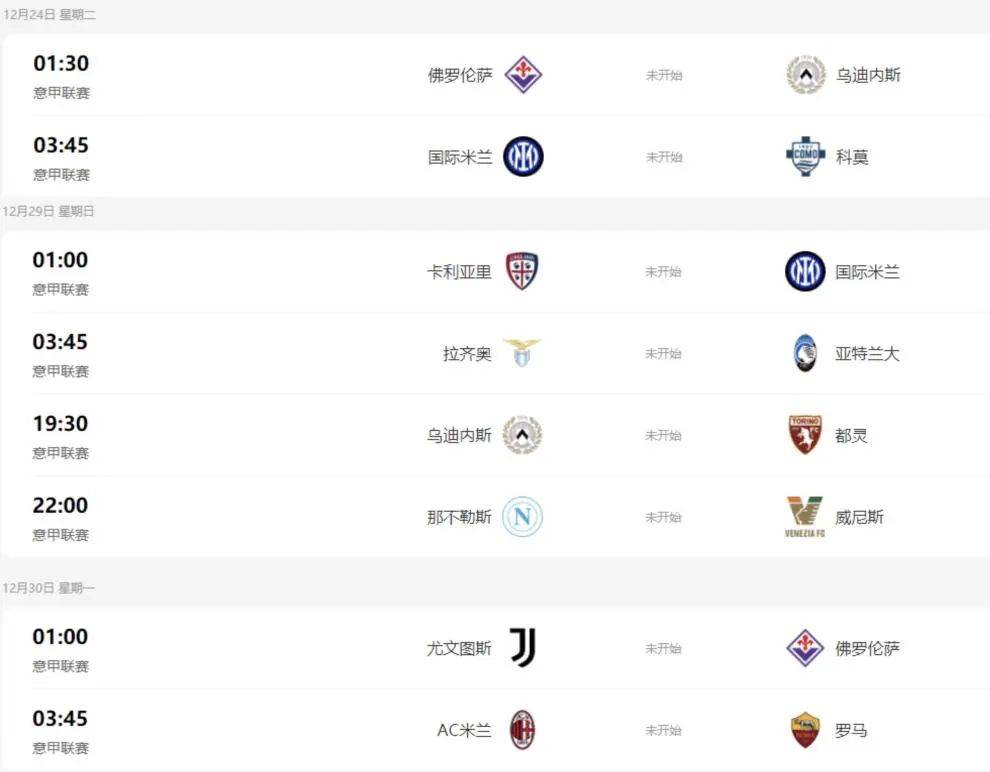
Task: Click the AC Milan crest
Action: 522,730
